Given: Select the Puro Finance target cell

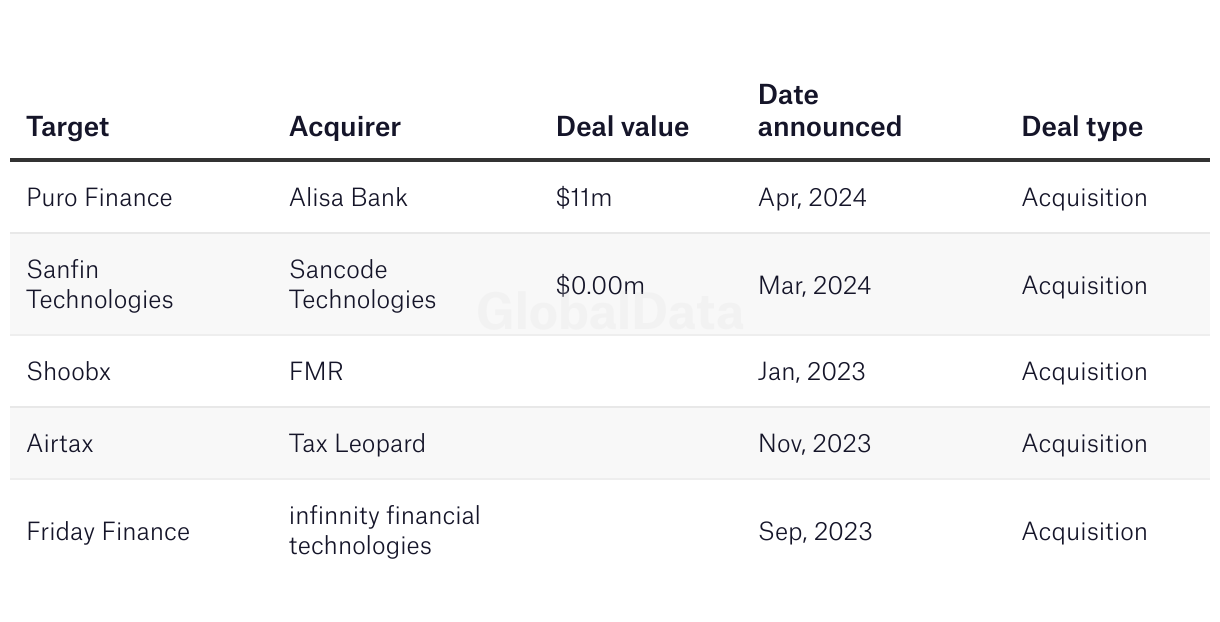Looking at the screenshot, I should pyautogui.click(x=99, y=198).
